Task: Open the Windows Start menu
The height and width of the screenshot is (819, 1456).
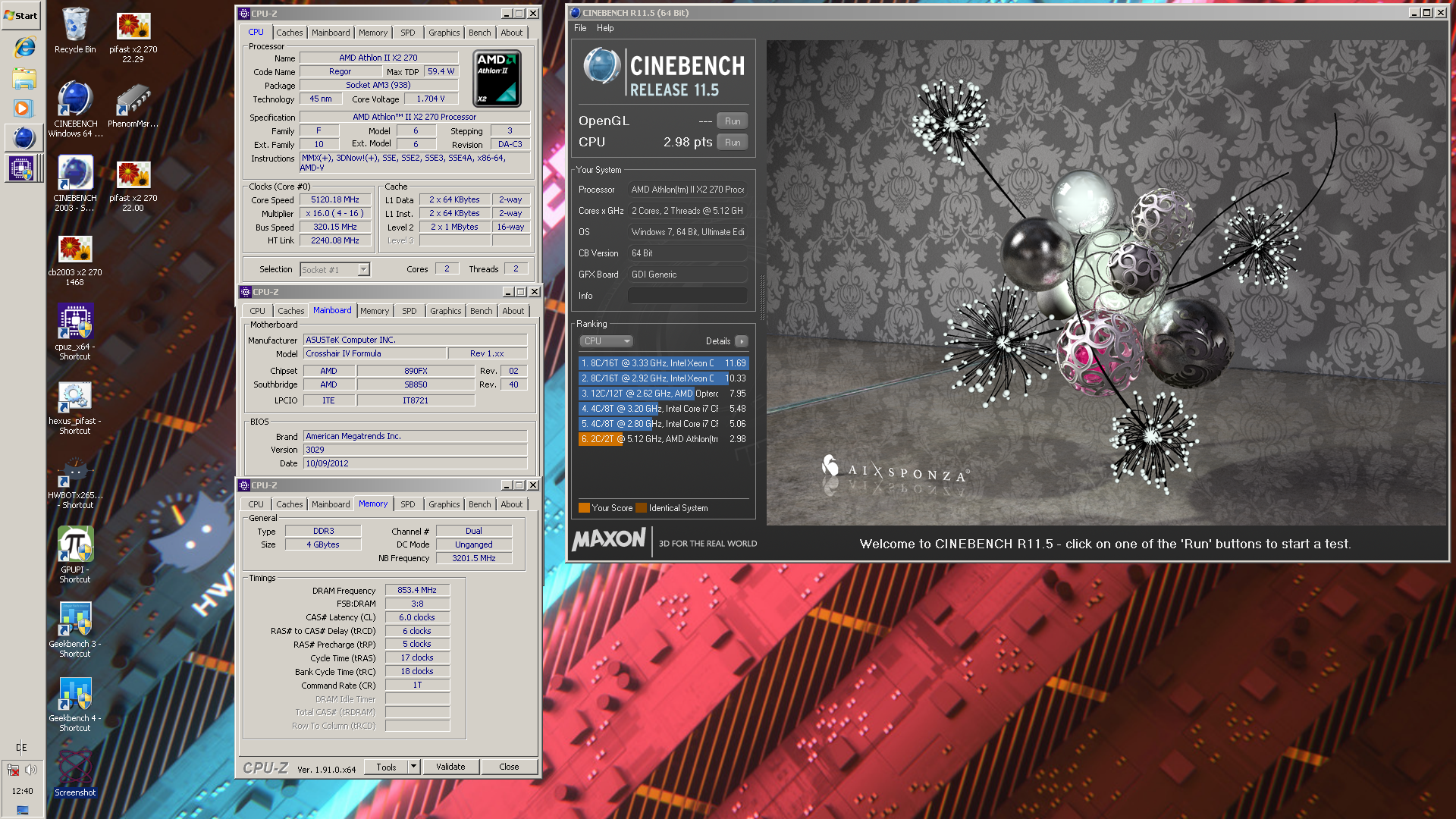Action: [21, 15]
